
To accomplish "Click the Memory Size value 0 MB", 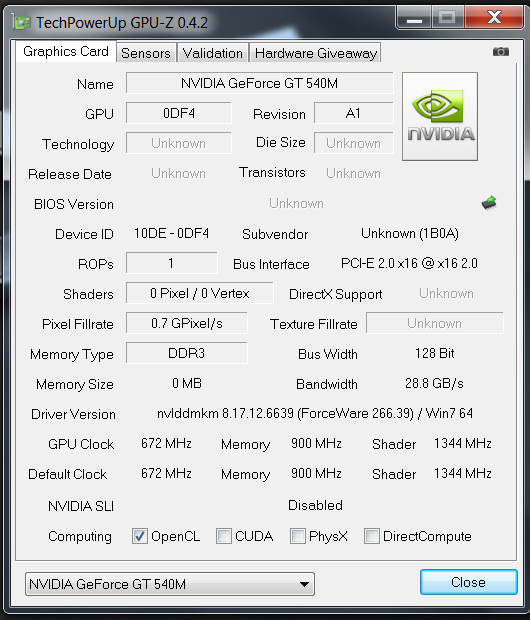I will tap(187, 383).
